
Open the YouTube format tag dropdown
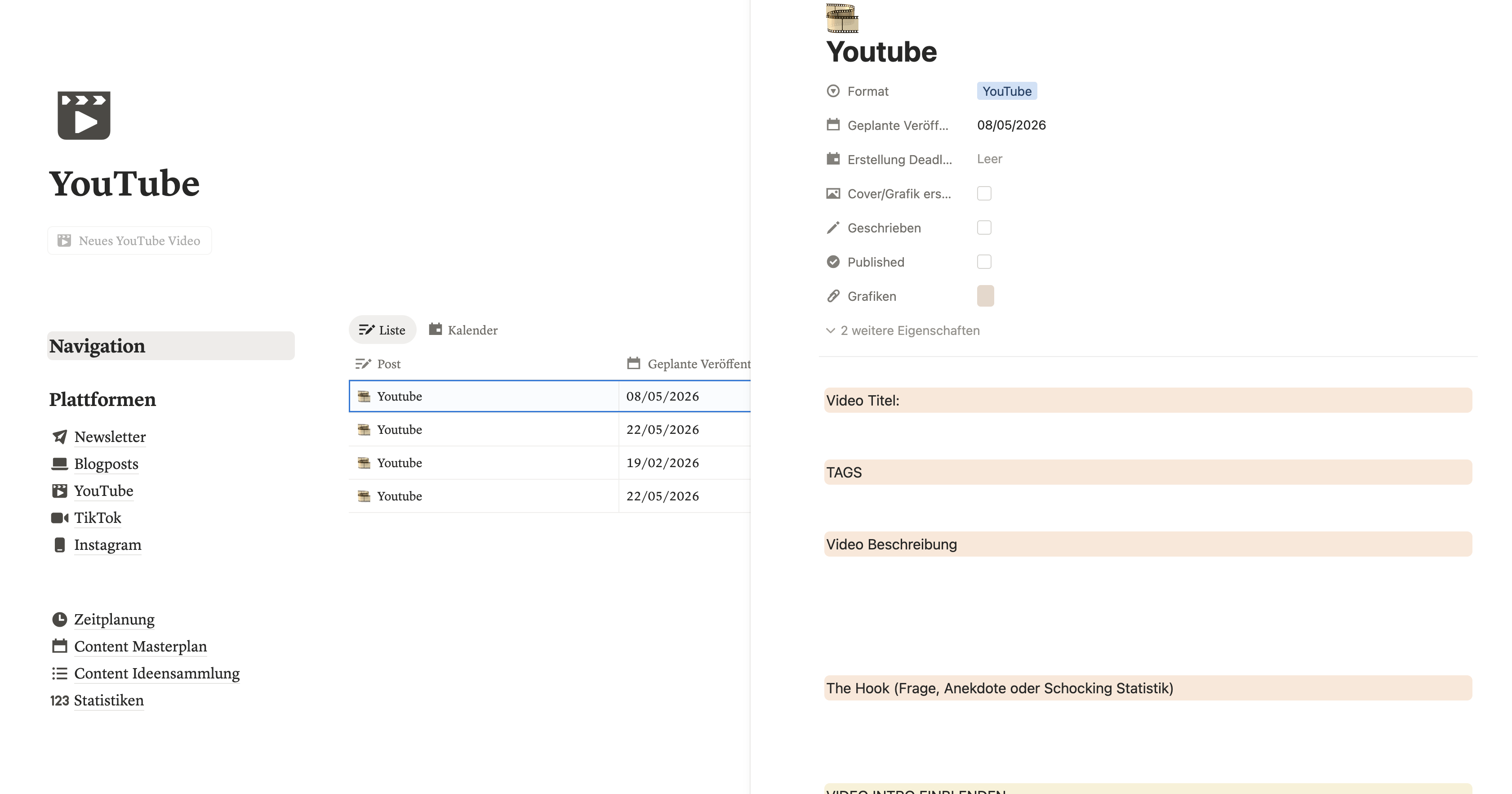coord(1007,91)
